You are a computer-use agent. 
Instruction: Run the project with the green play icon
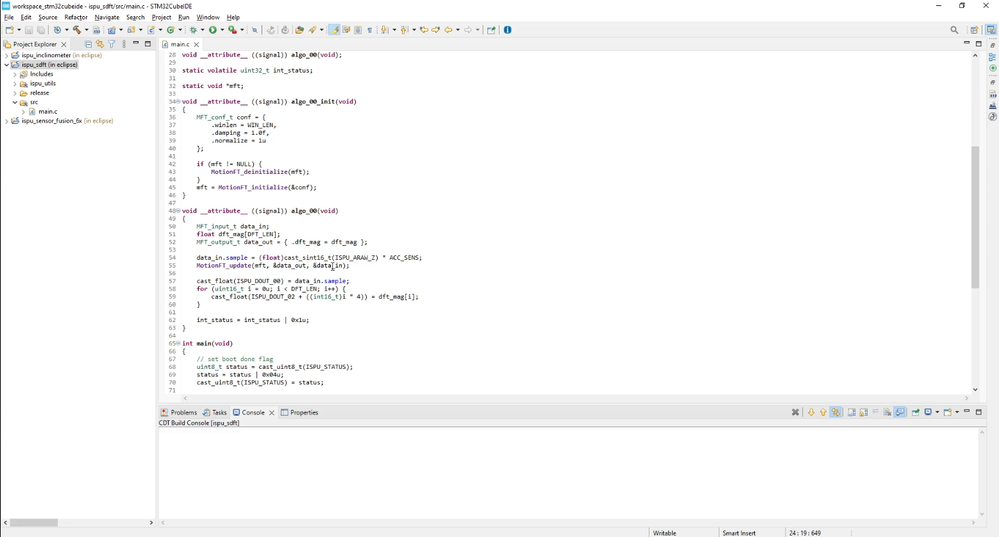(213, 30)
